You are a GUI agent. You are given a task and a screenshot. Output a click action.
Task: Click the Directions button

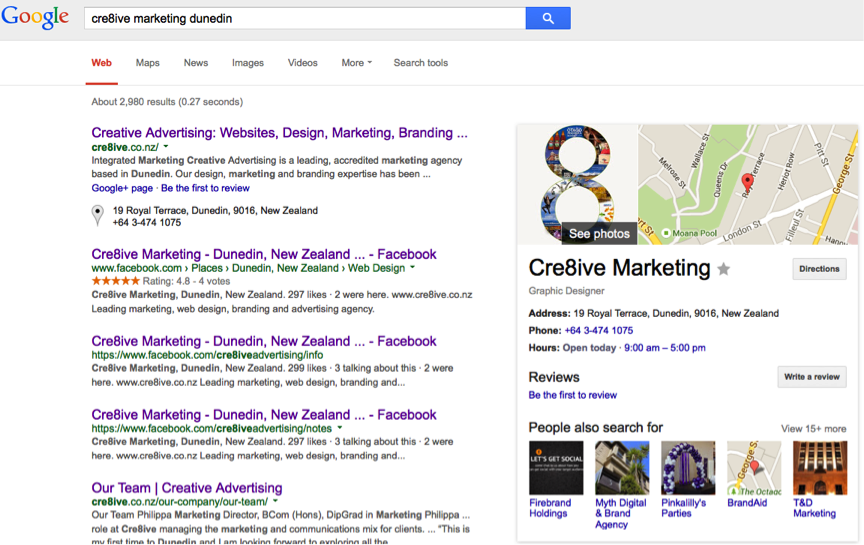click(819, 269)
